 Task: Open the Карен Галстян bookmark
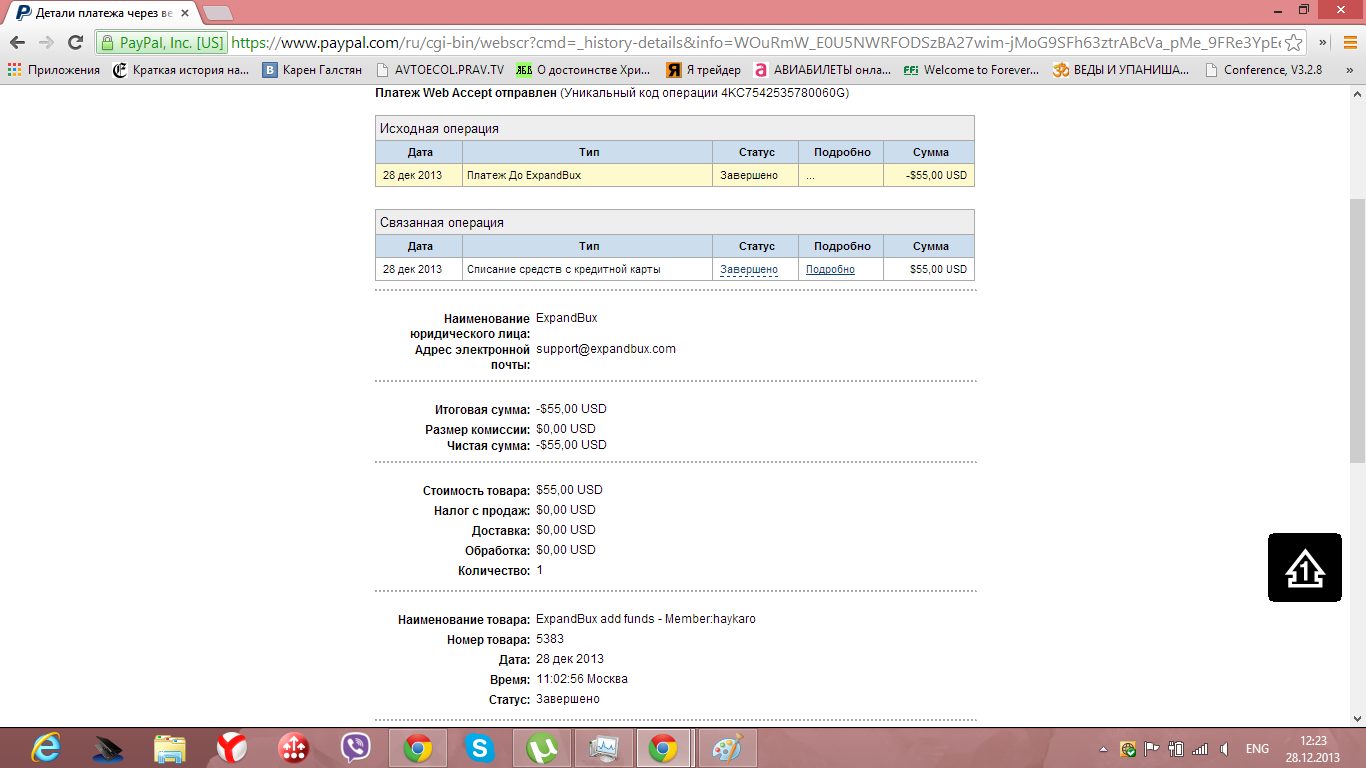click(312, 70)
